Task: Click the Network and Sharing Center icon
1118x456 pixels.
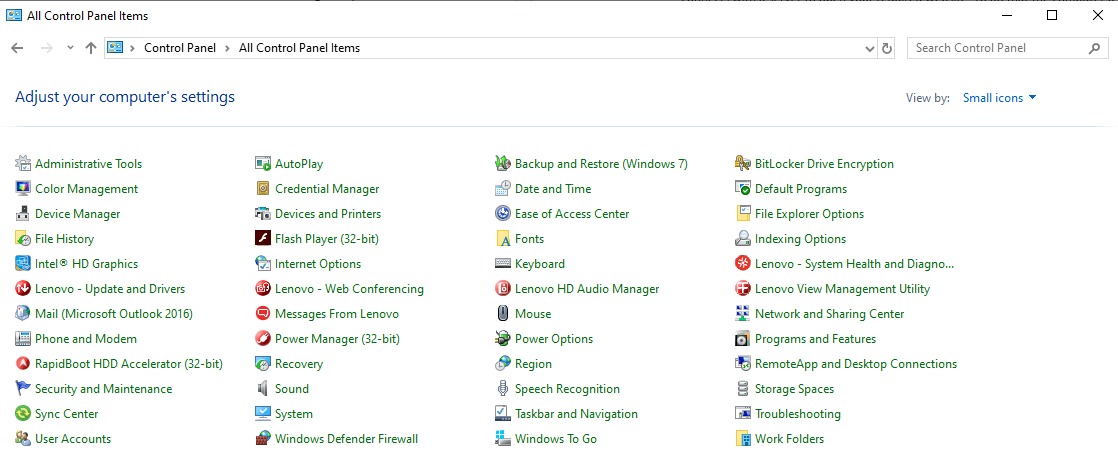Action: tap(743, 314)
